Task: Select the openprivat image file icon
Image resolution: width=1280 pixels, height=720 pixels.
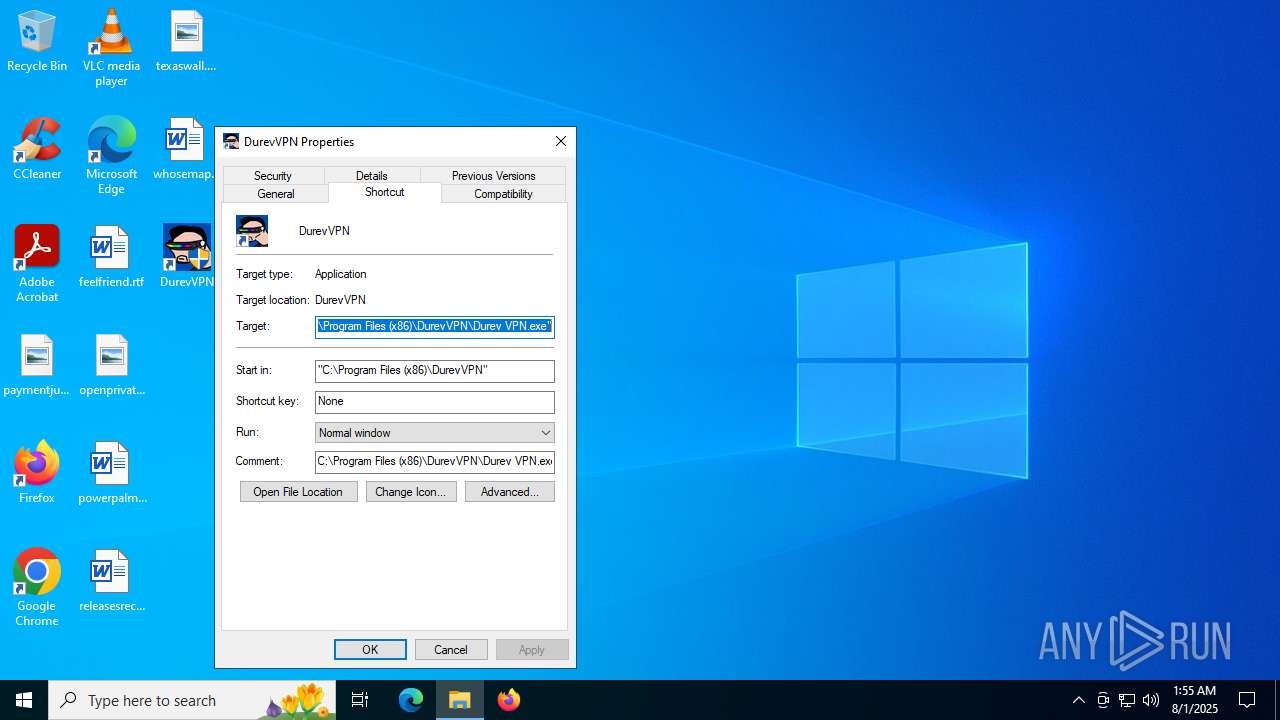Action: click(x=111, y=366)
